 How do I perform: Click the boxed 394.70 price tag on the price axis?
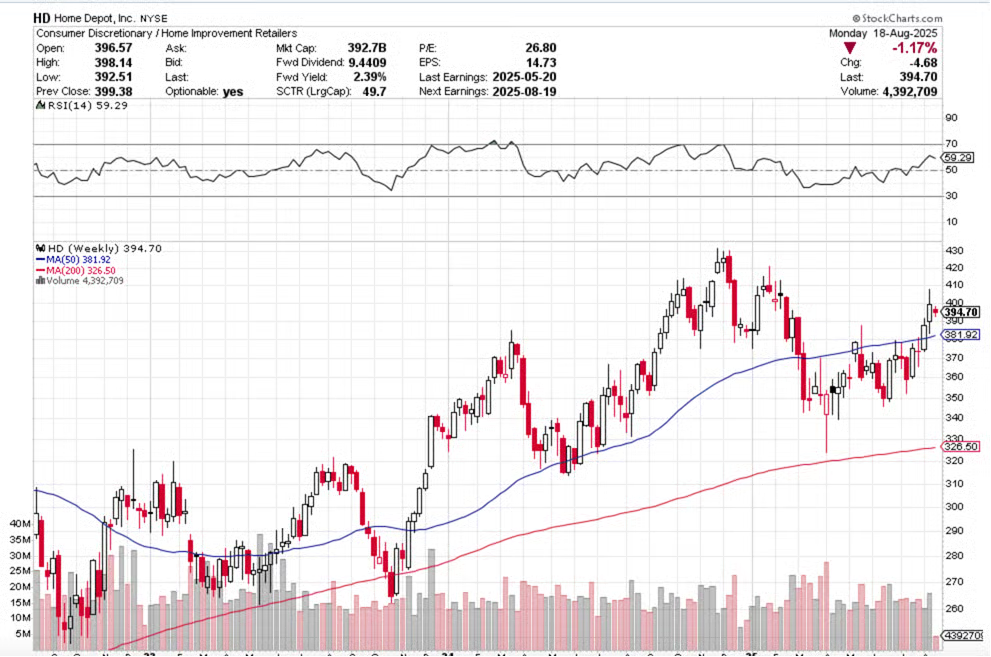click(961, 312)
